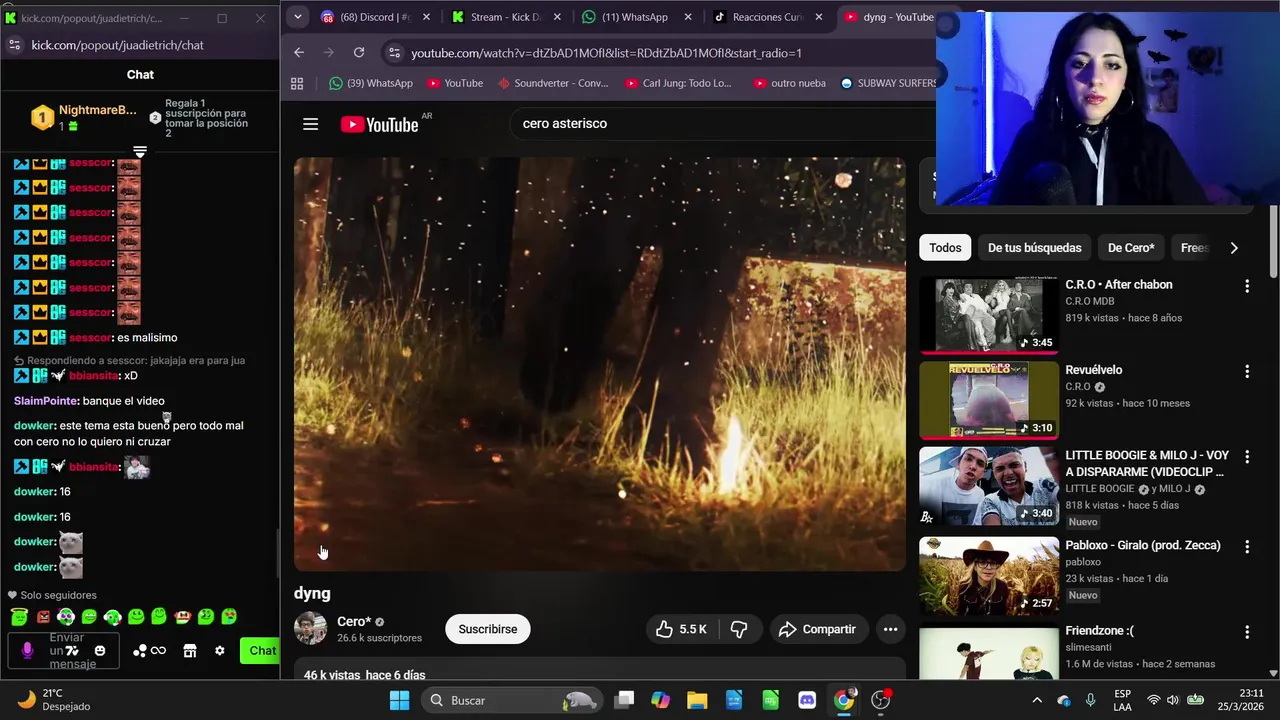Open more options for Friendzone video
Screen dimensions: 1280x720
coord(1247,633)
